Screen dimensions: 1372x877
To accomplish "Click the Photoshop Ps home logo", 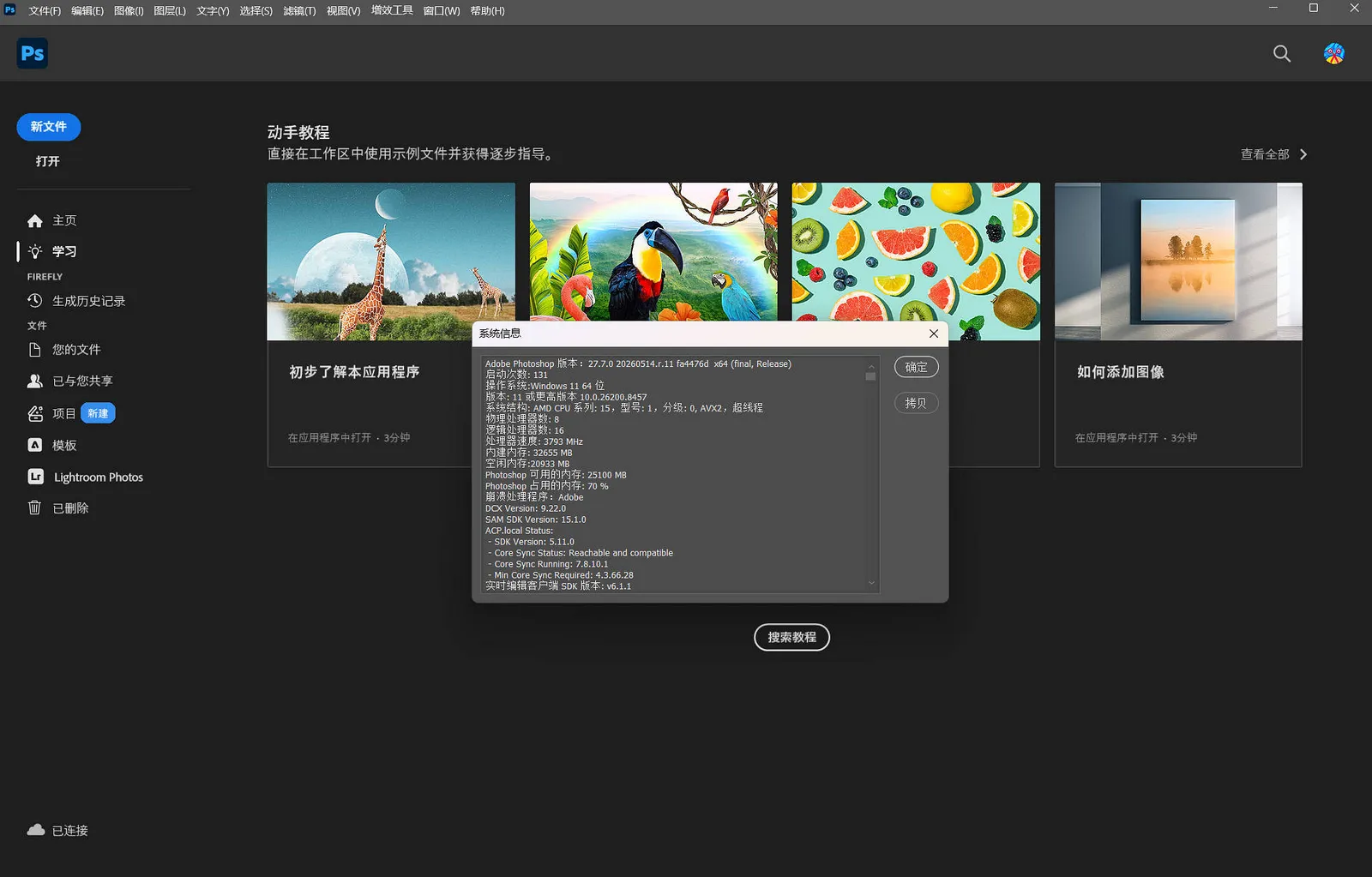I will coord(33,53).
